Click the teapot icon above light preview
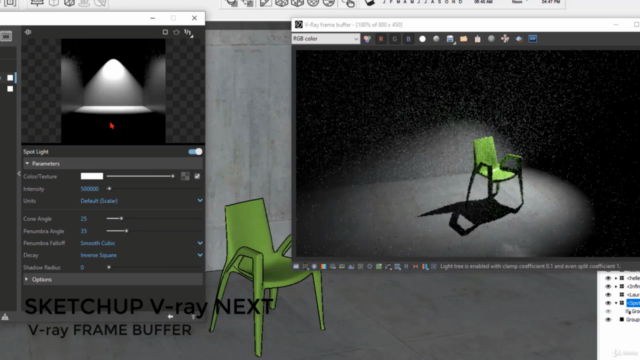640x360 pixels. pyautogui.click(x=176, y=32)
